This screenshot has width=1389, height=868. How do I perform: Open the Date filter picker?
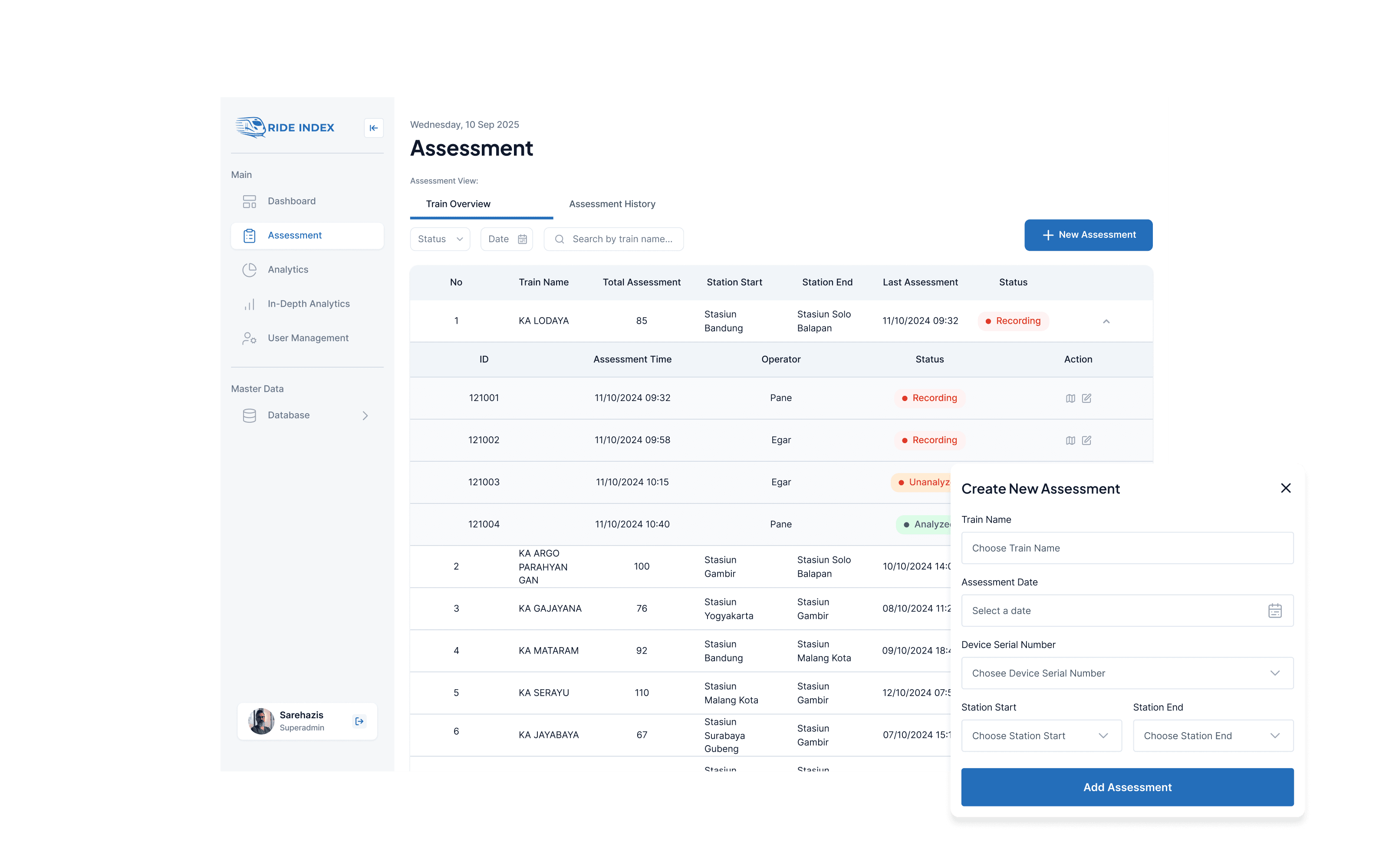(x=507, y=240)
